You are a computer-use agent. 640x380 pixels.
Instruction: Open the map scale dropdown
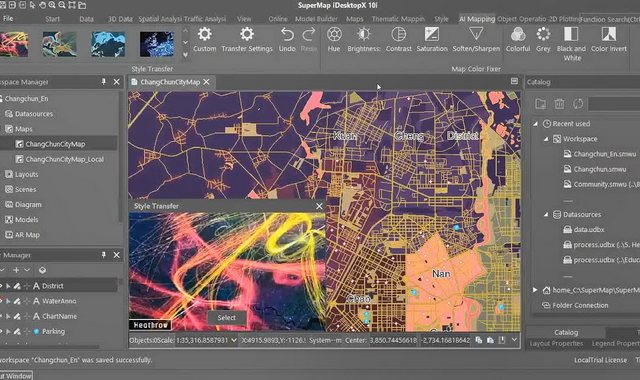(234, 340)
